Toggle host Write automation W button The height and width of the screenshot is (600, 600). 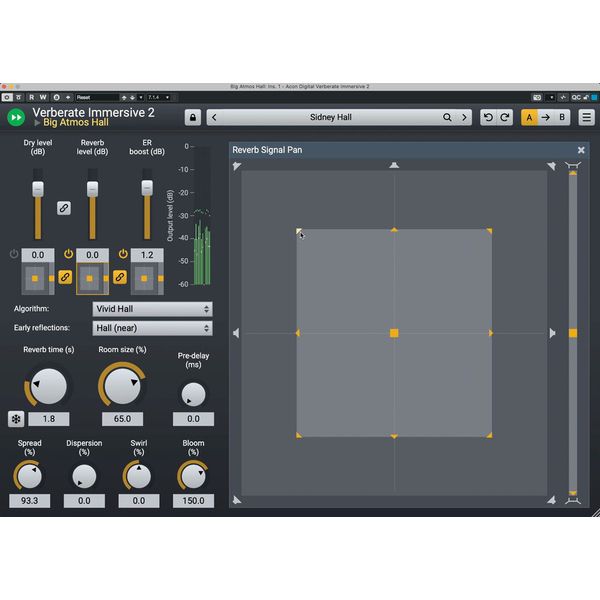coord(43,98)
